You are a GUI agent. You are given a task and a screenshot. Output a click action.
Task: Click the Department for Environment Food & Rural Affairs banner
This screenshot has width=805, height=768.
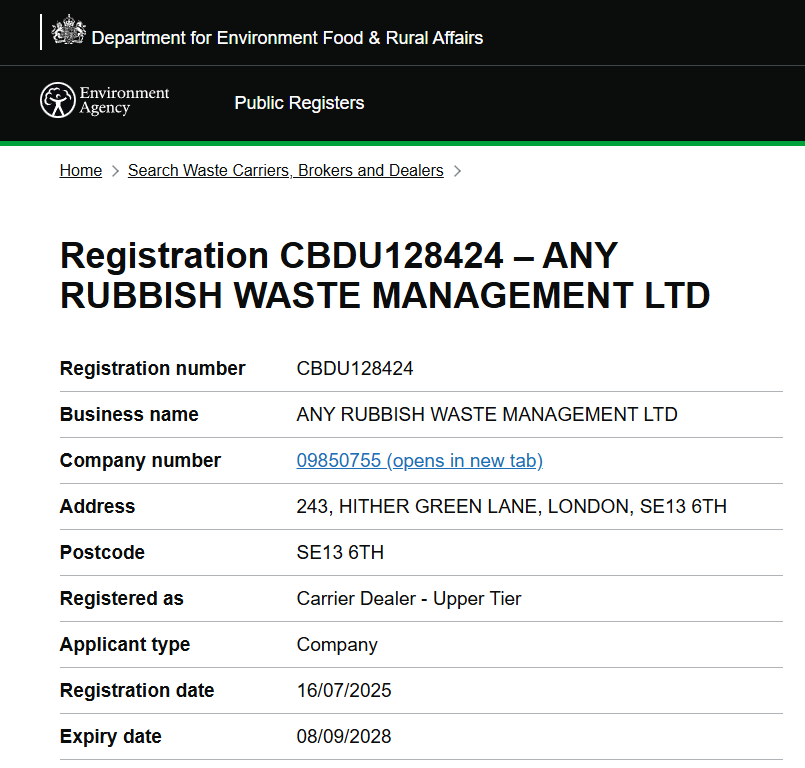(x=288, y=38)
